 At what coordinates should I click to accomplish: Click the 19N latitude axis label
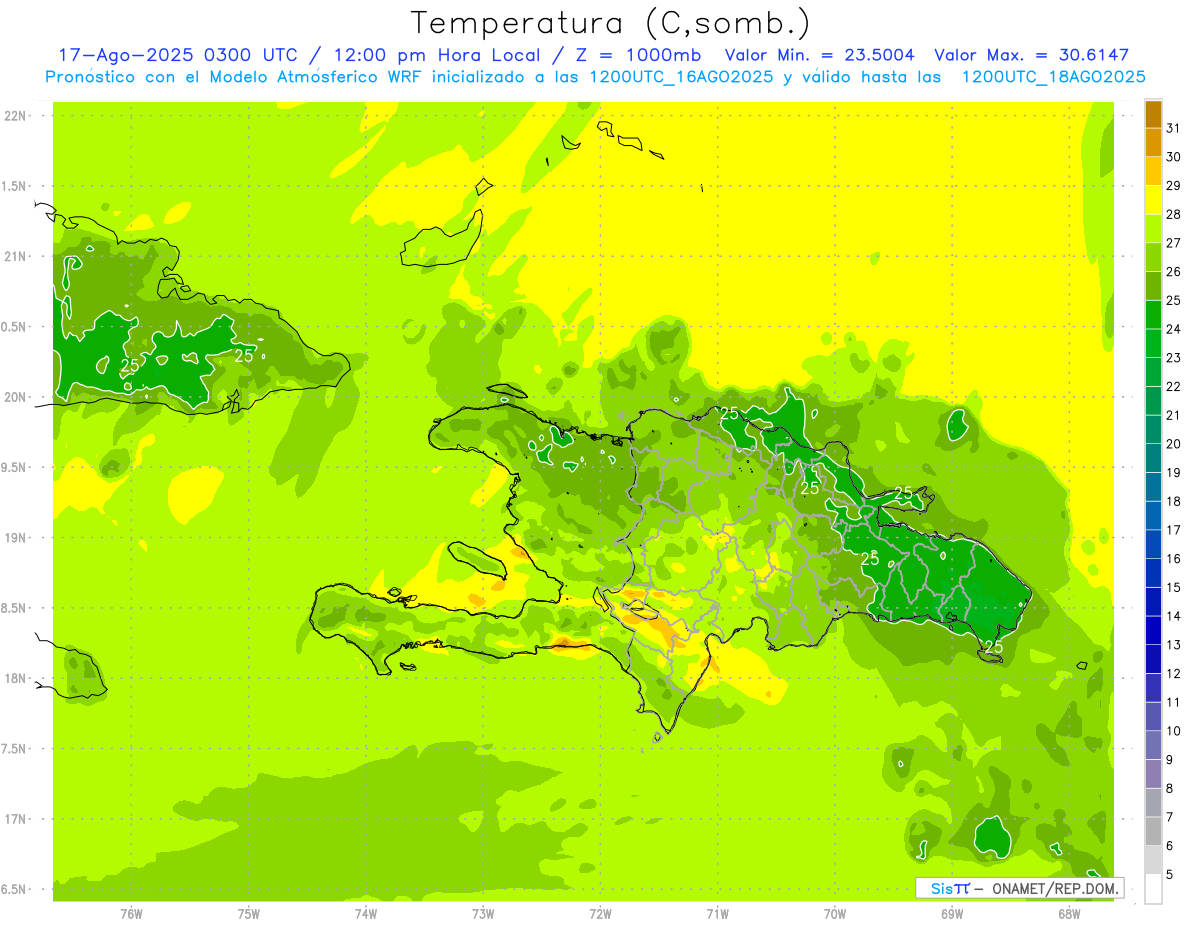click(x=15, y=538)
